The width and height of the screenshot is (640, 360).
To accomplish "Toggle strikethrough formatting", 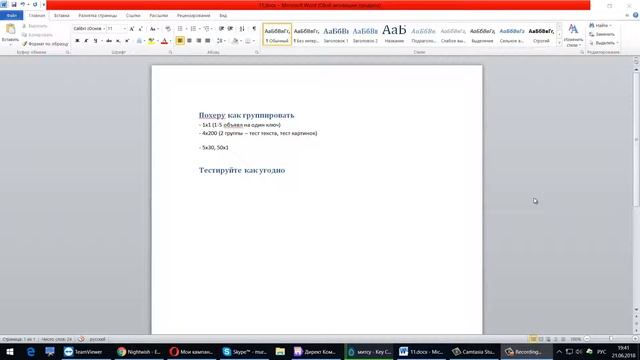I will point(109,41).
